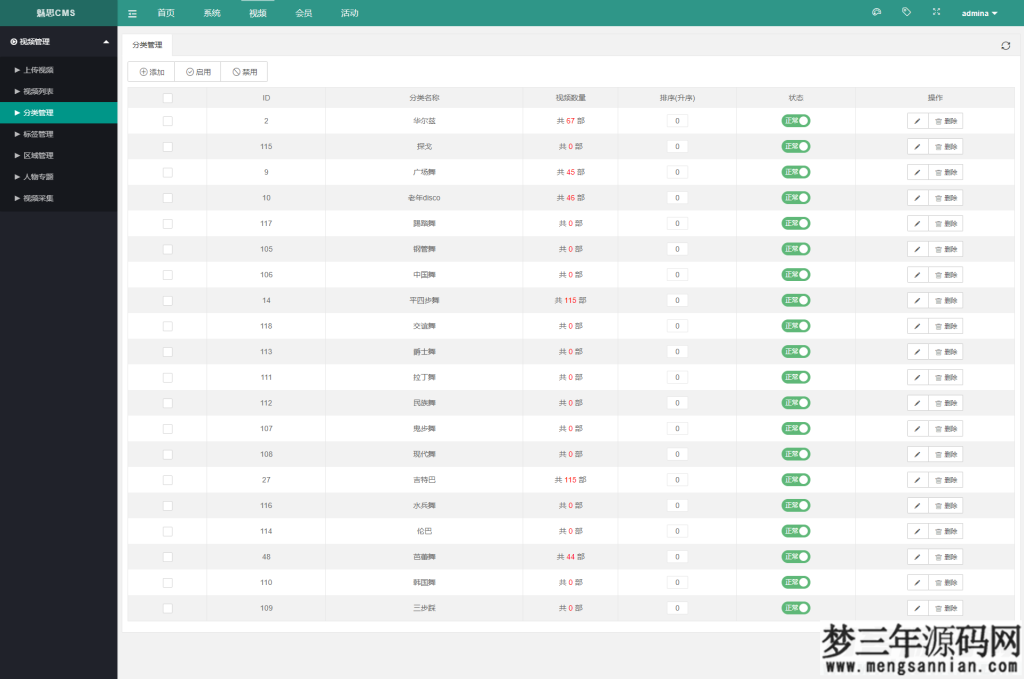Click the edit pencil icon for 吉特巴

tap(917, 480)
